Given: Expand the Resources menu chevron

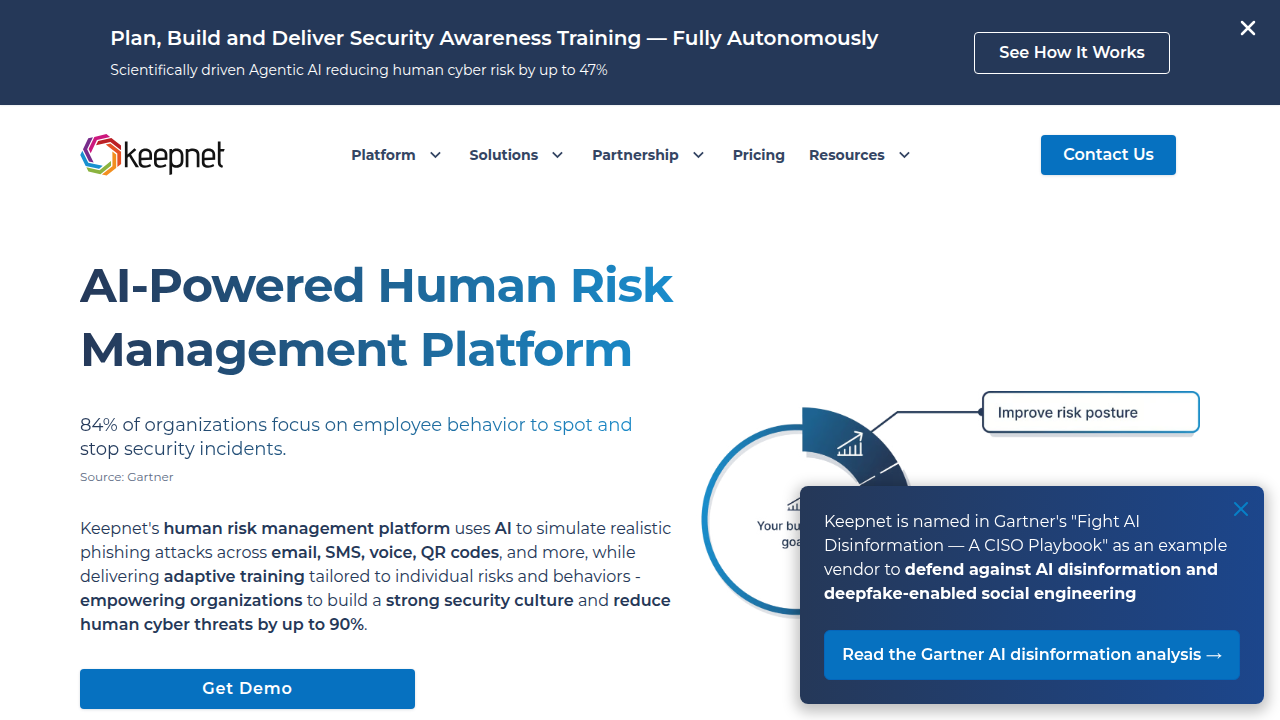Looking at the screenshot, I should point(905,155).
